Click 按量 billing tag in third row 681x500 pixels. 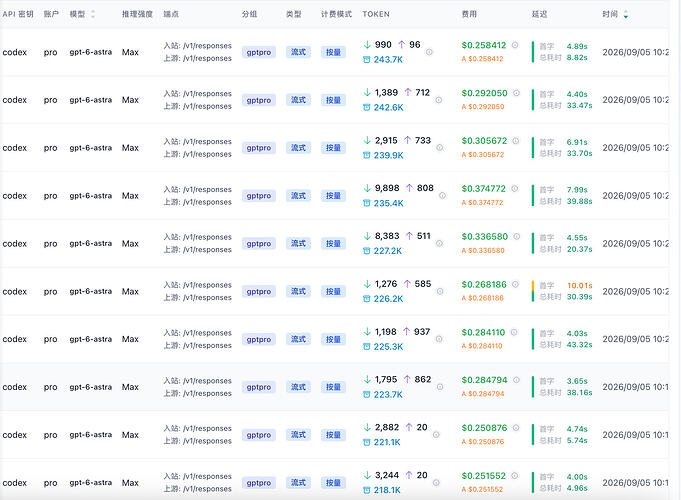tap(333, 148)
